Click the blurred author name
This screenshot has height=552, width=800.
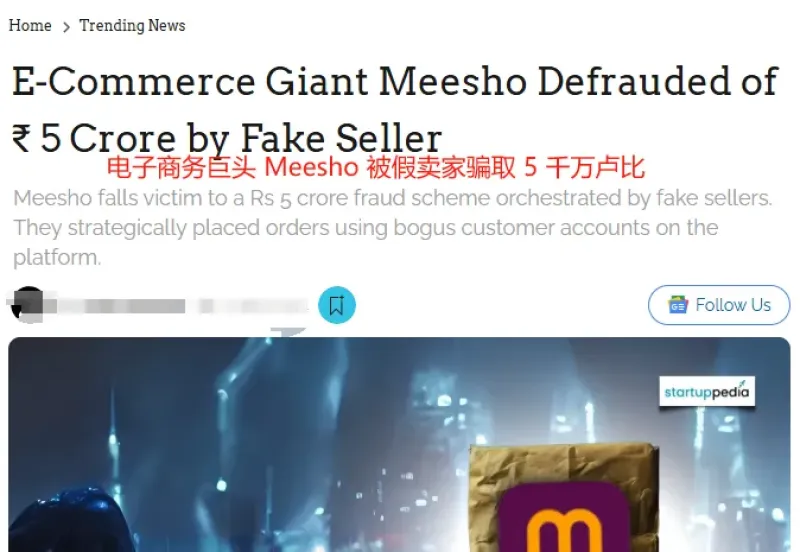115,306
